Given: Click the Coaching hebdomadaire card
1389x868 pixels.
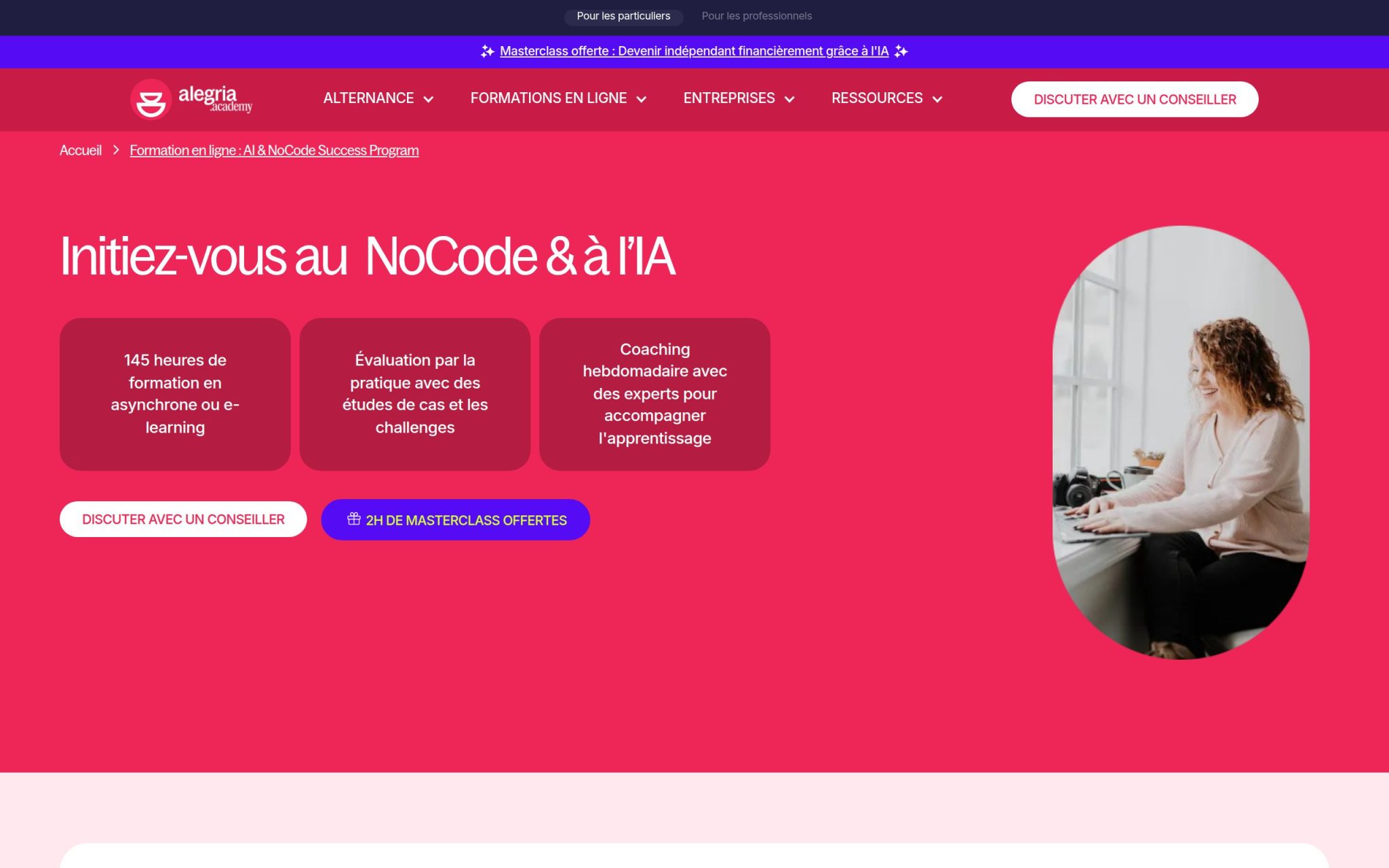Looking at the screenshot, I should (654, 394).
